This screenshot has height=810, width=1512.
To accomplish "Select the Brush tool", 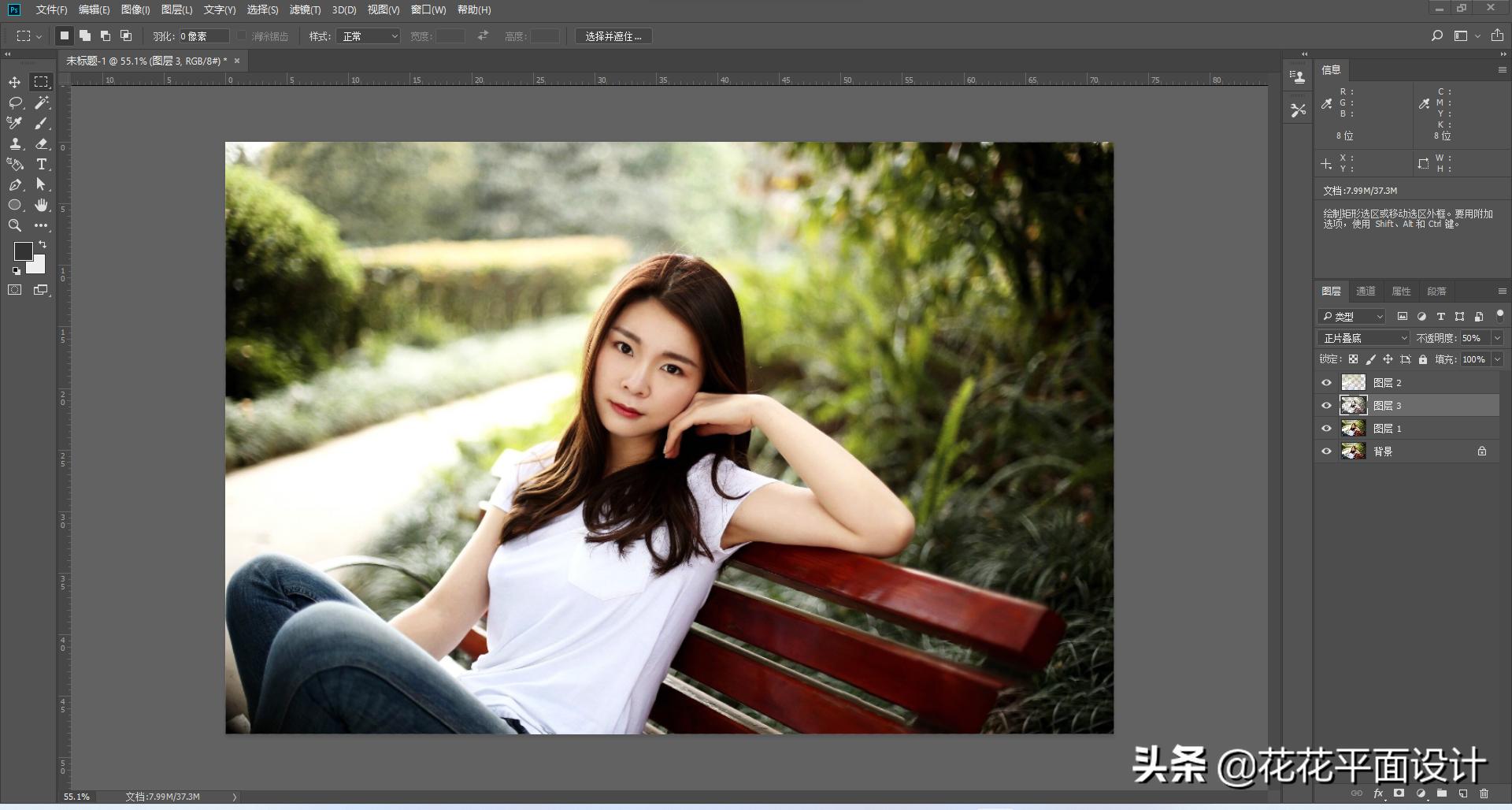I will (x=42, y=124).
